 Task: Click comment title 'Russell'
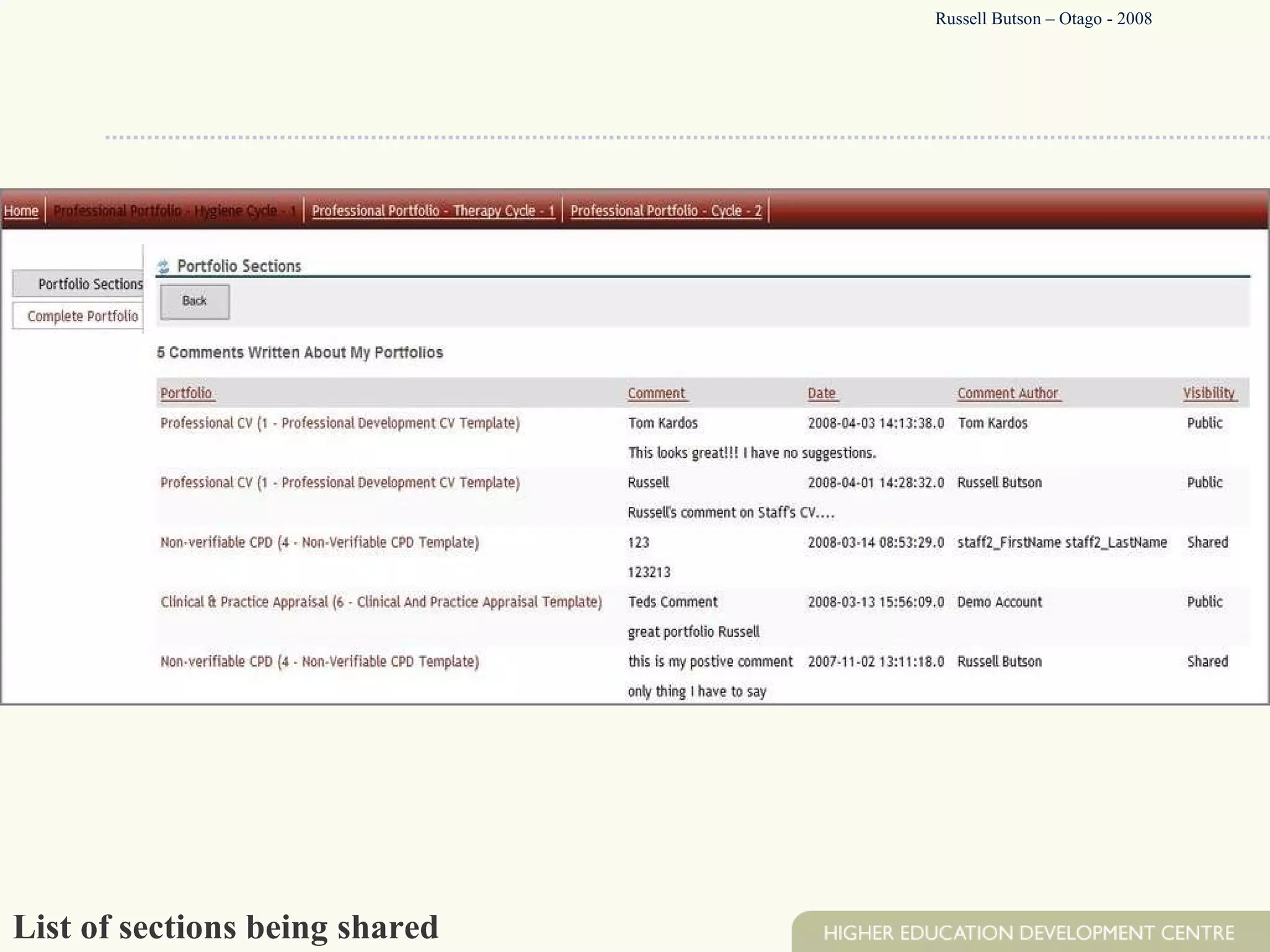click(648, 483)
